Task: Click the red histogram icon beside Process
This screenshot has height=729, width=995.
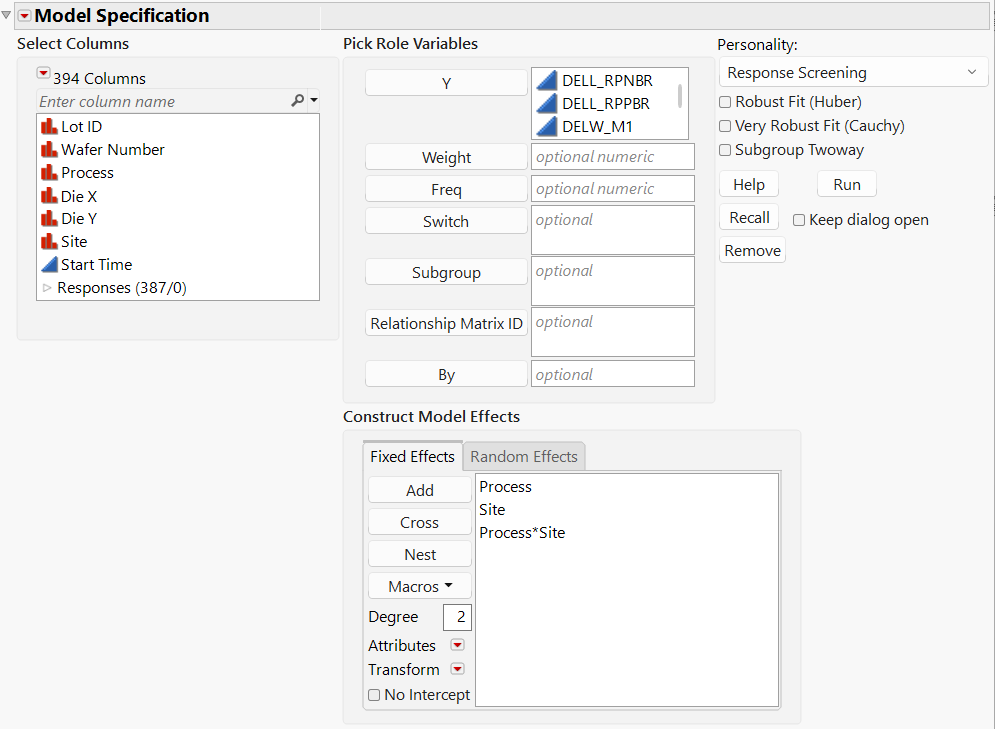Action: pos(48,172)
